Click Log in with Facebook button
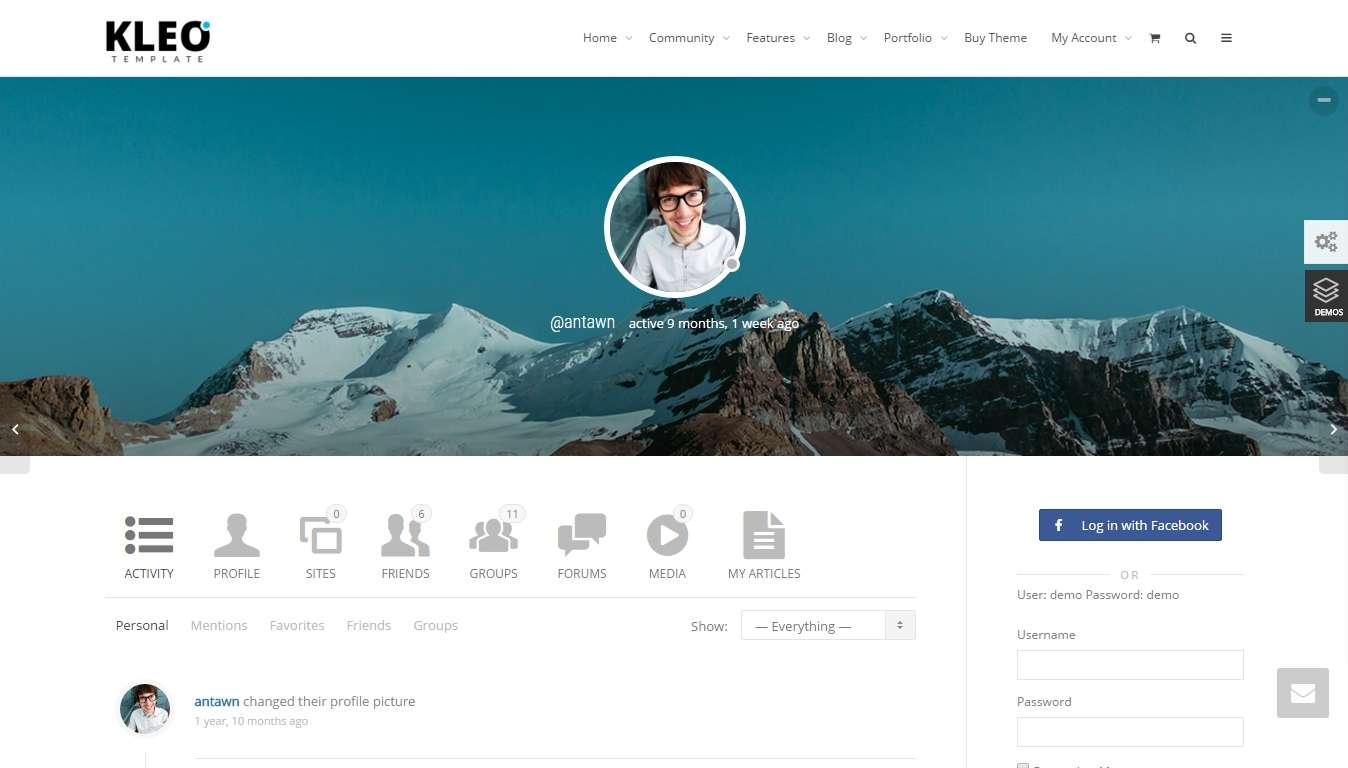The image size is (1348, 768). point(1130,526)
